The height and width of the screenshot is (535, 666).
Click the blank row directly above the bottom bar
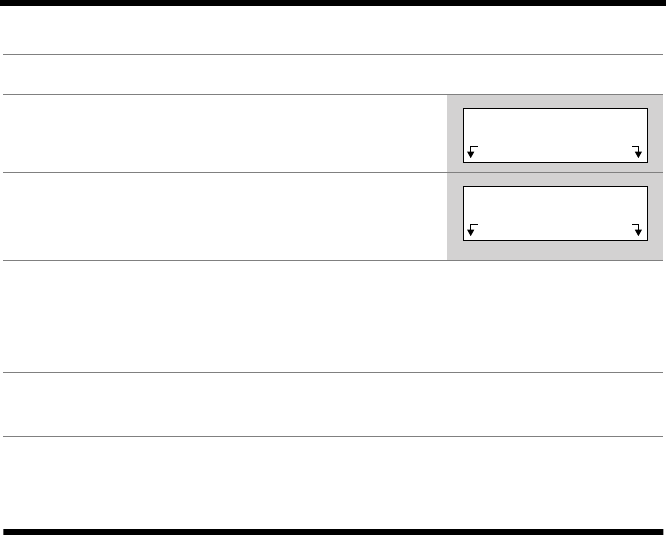[333, 480]
